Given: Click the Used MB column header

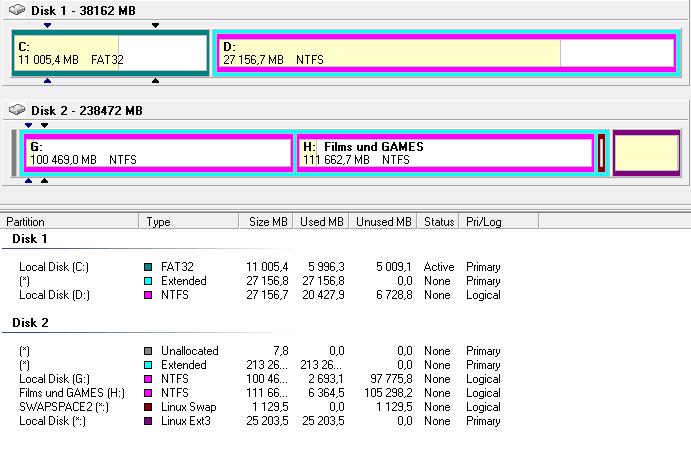Looking at the screenshot, I should coord(322,222).
